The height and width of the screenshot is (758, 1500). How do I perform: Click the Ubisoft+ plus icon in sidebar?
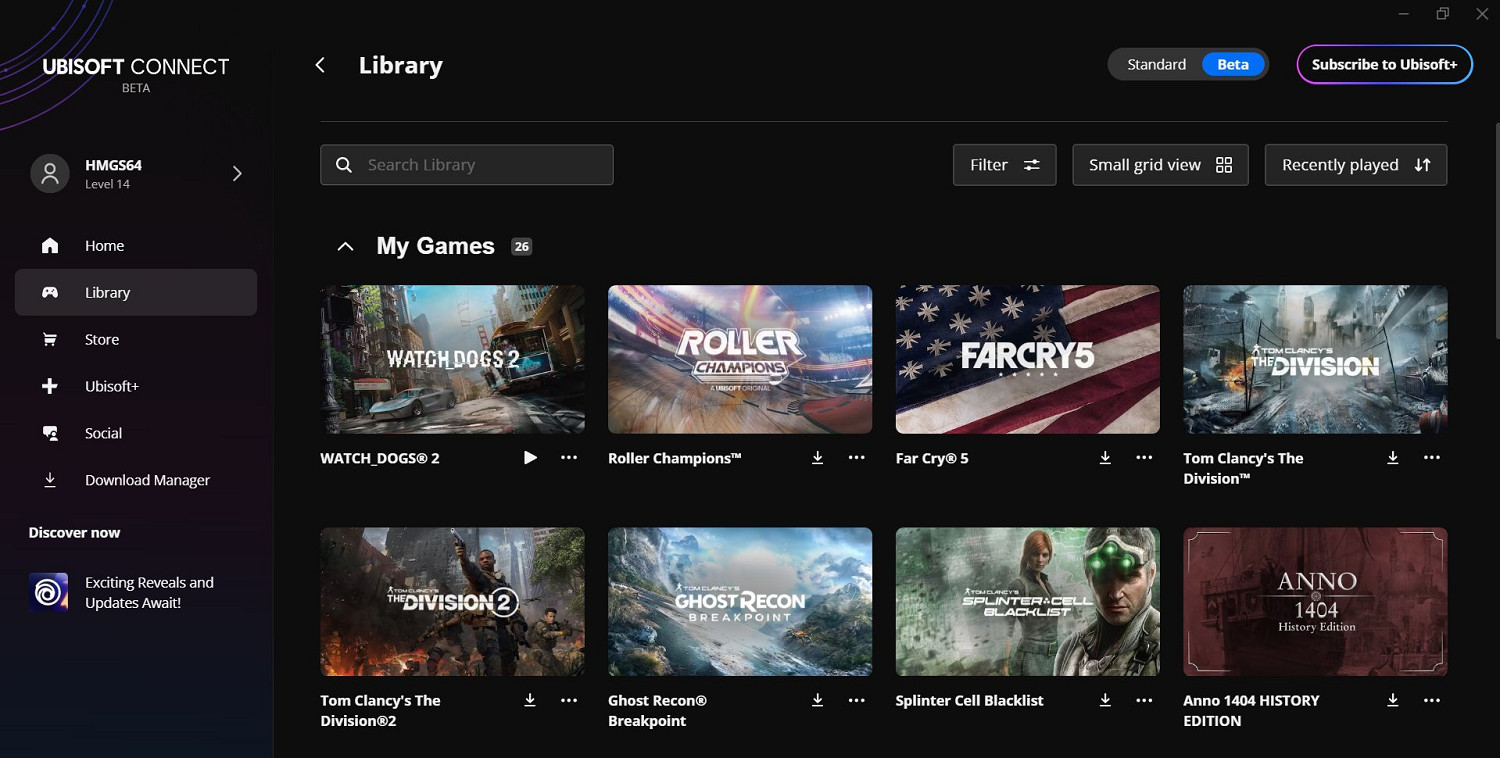click(x=50, y=386)
